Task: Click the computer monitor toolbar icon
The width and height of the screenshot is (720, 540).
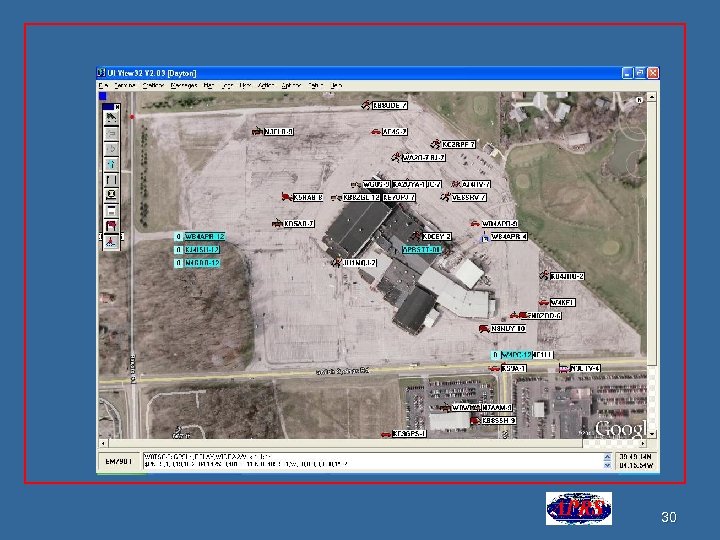Action: (111, 195)
